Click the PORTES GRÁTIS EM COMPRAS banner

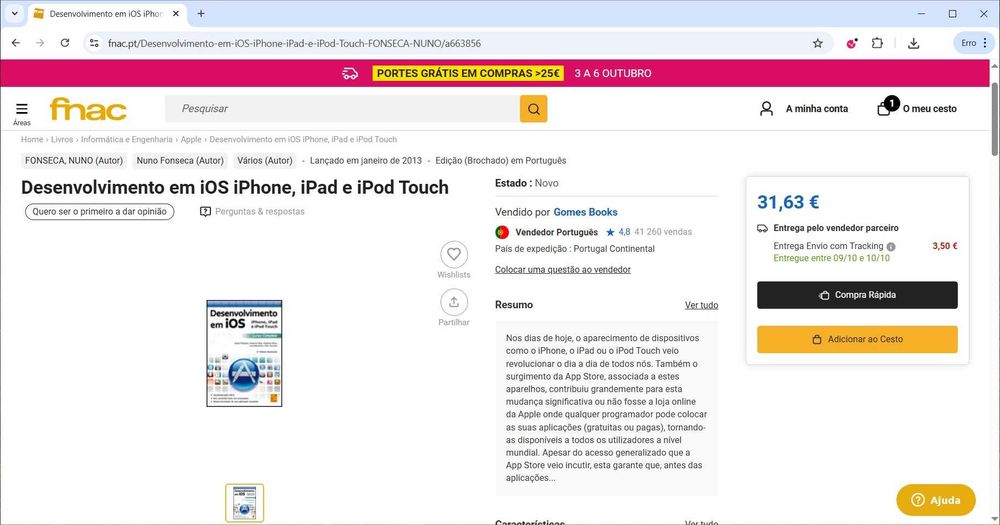click(x=468, y=73)
